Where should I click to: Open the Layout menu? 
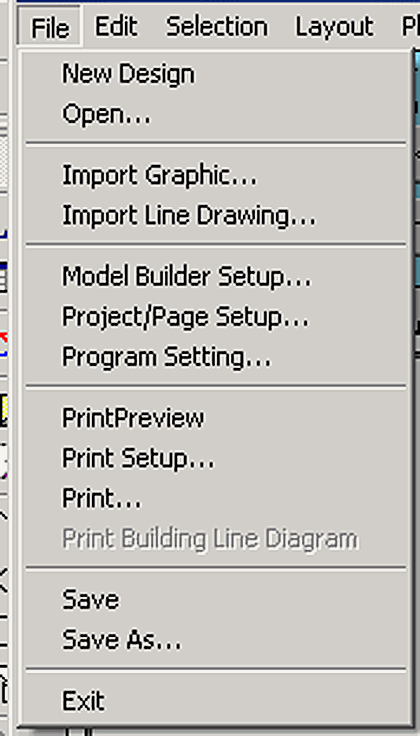click(334, 27)
